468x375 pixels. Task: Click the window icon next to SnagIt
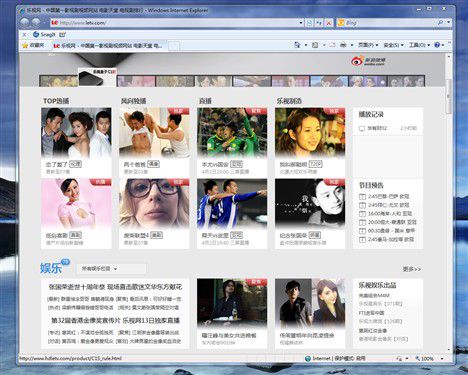(63, 34)
